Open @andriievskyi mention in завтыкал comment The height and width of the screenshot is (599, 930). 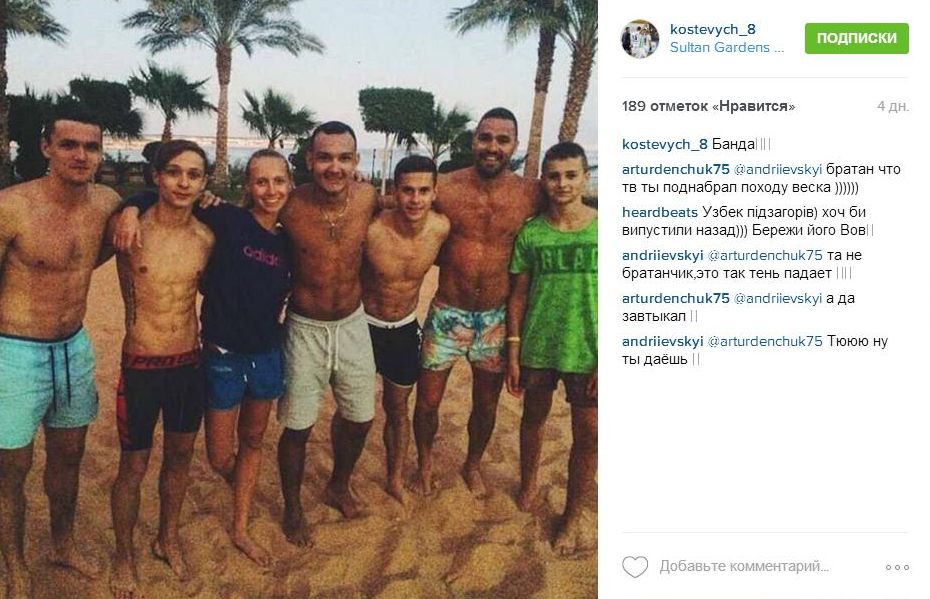tap(778, 298)
